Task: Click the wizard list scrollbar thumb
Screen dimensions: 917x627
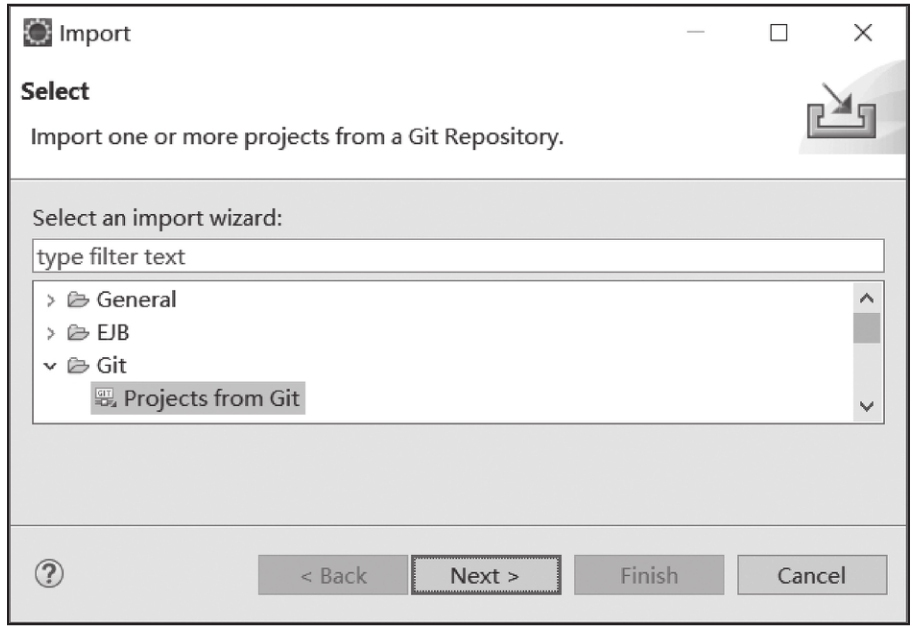Action: (866, 328)
